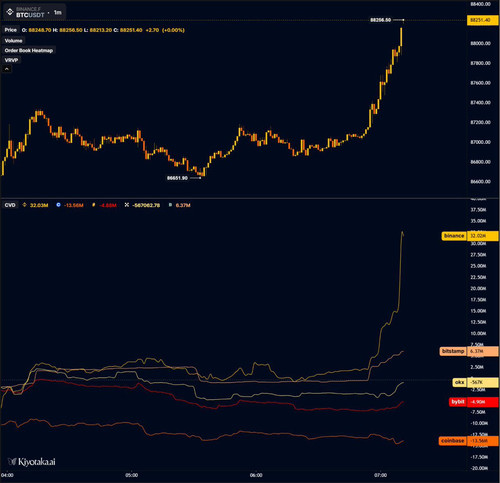
Task: Click the Bitstamp icon in CVD legend
Action: (170, 205)
